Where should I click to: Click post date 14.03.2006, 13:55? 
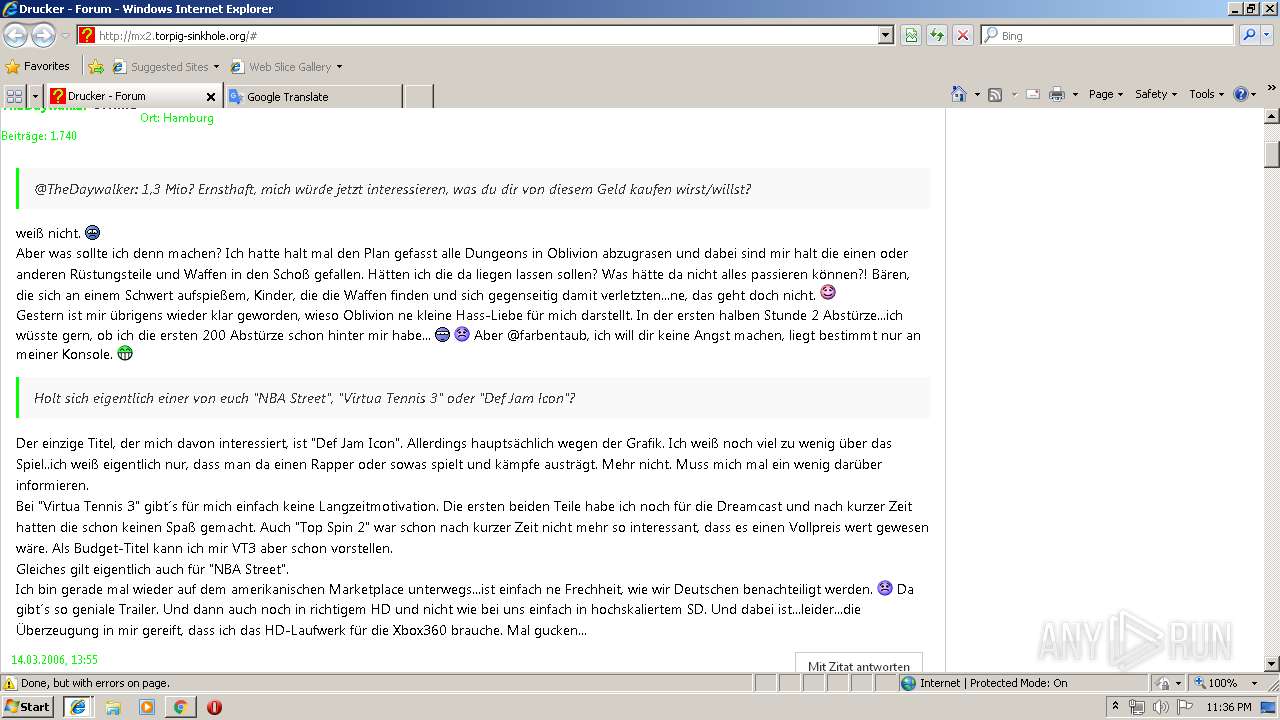pos(54,660)
